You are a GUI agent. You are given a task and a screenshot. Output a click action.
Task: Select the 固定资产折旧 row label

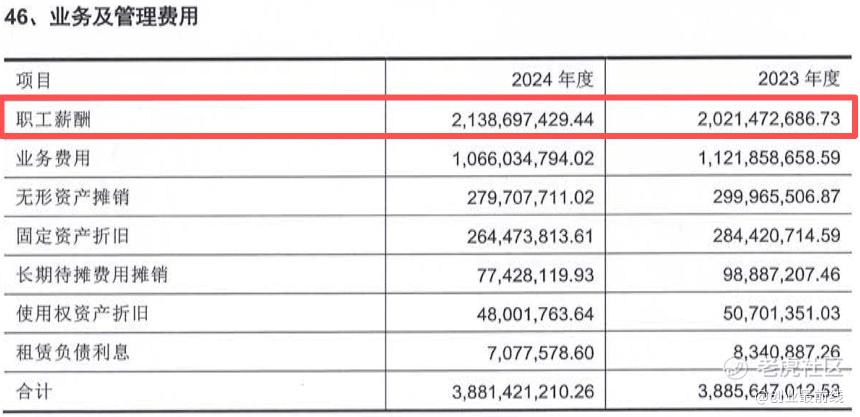pos(72,235)
